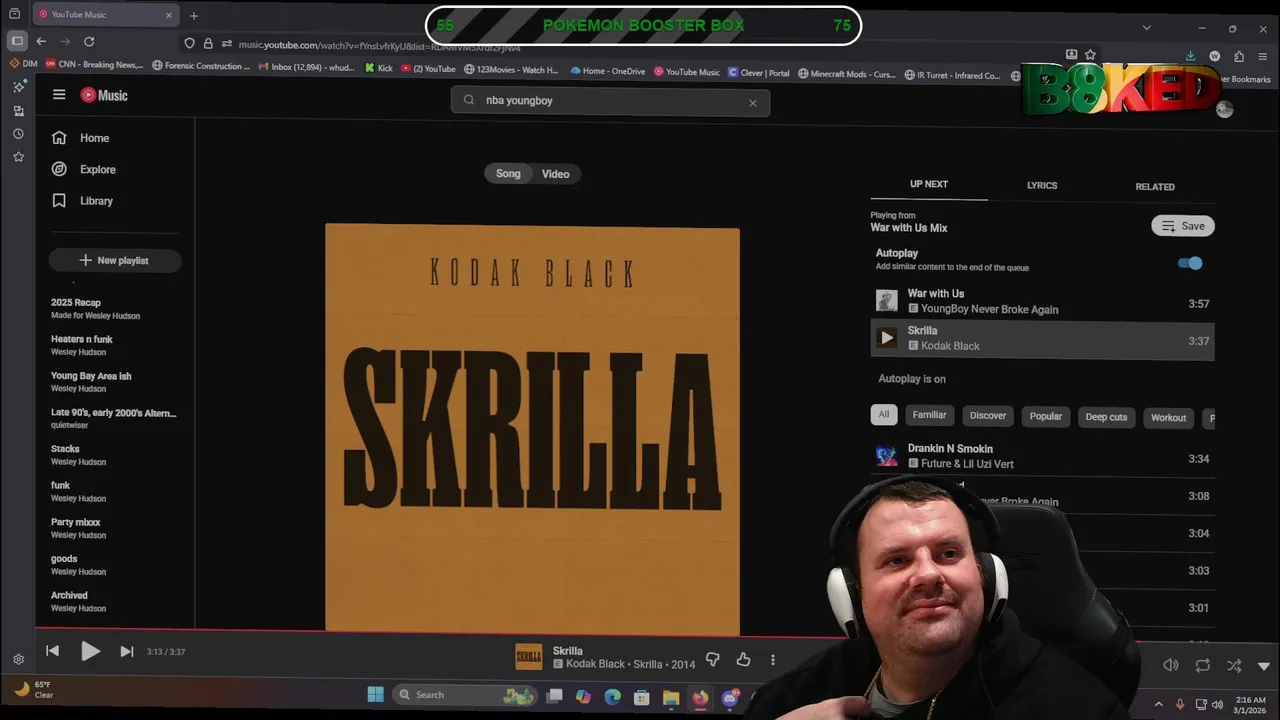The width and height of the screenshot is (1280, 720).
Task: Open the browser downloads panel
Action: [x=1190, y=56]
